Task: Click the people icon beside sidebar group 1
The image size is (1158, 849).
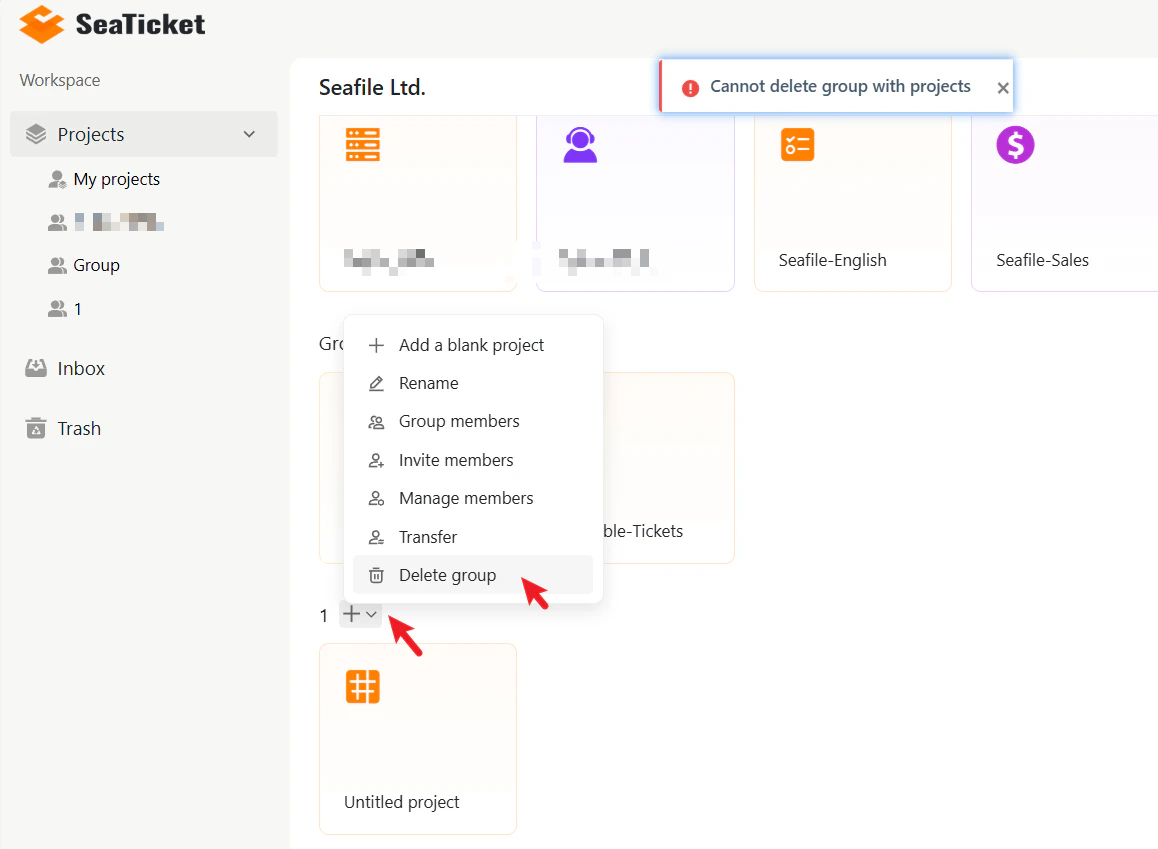Action: (x=57, y=309)
